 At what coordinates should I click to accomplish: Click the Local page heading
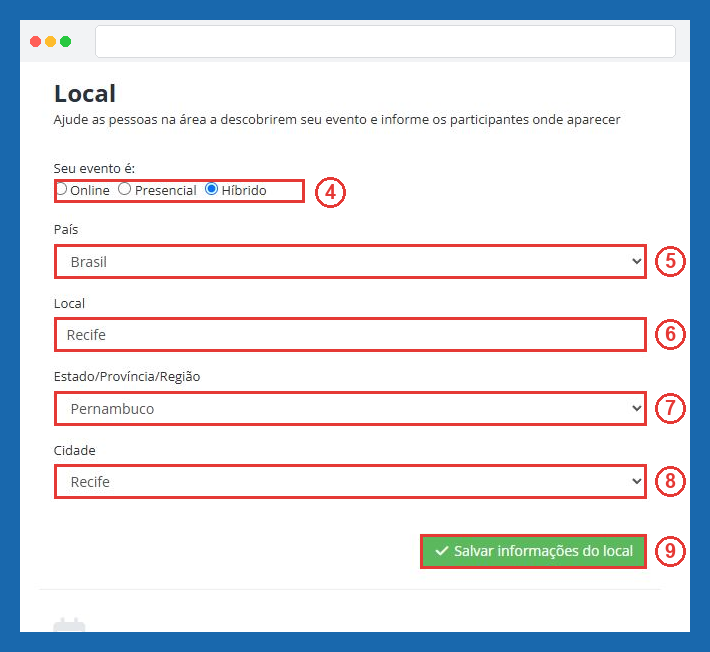point(85,94)
